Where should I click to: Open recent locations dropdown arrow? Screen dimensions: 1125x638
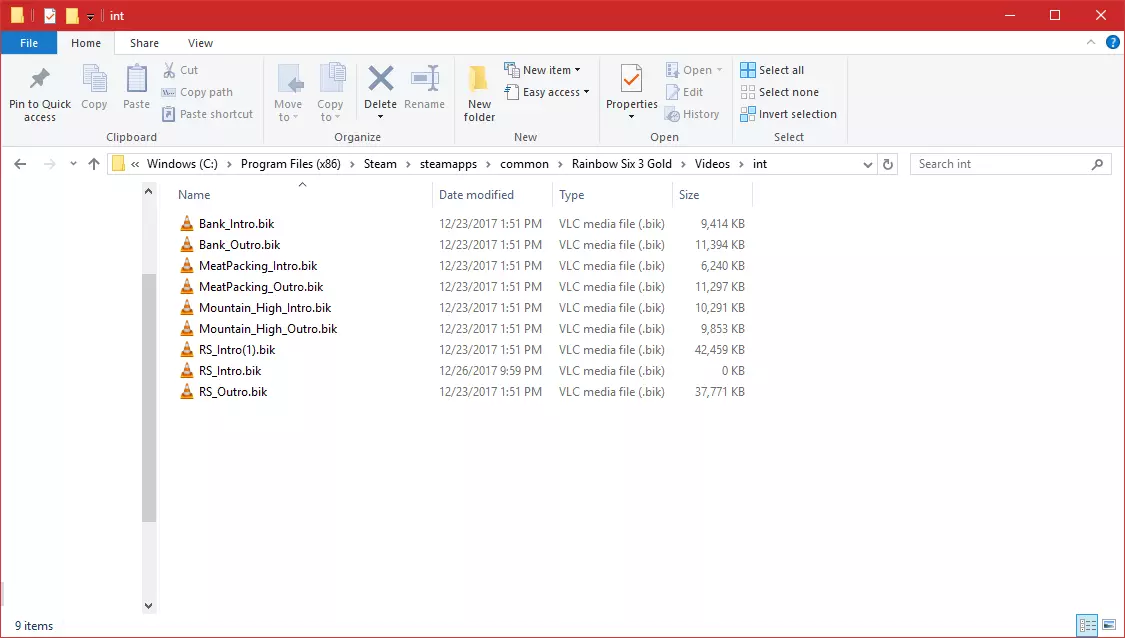coord(73,164)
